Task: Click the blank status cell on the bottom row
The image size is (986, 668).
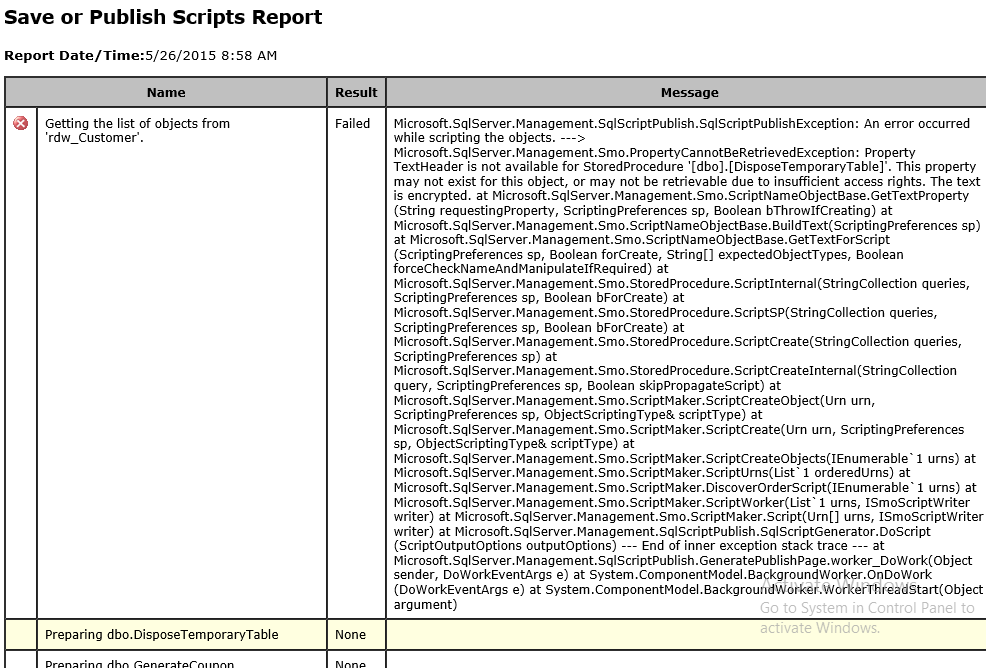Action: point(21,662)
